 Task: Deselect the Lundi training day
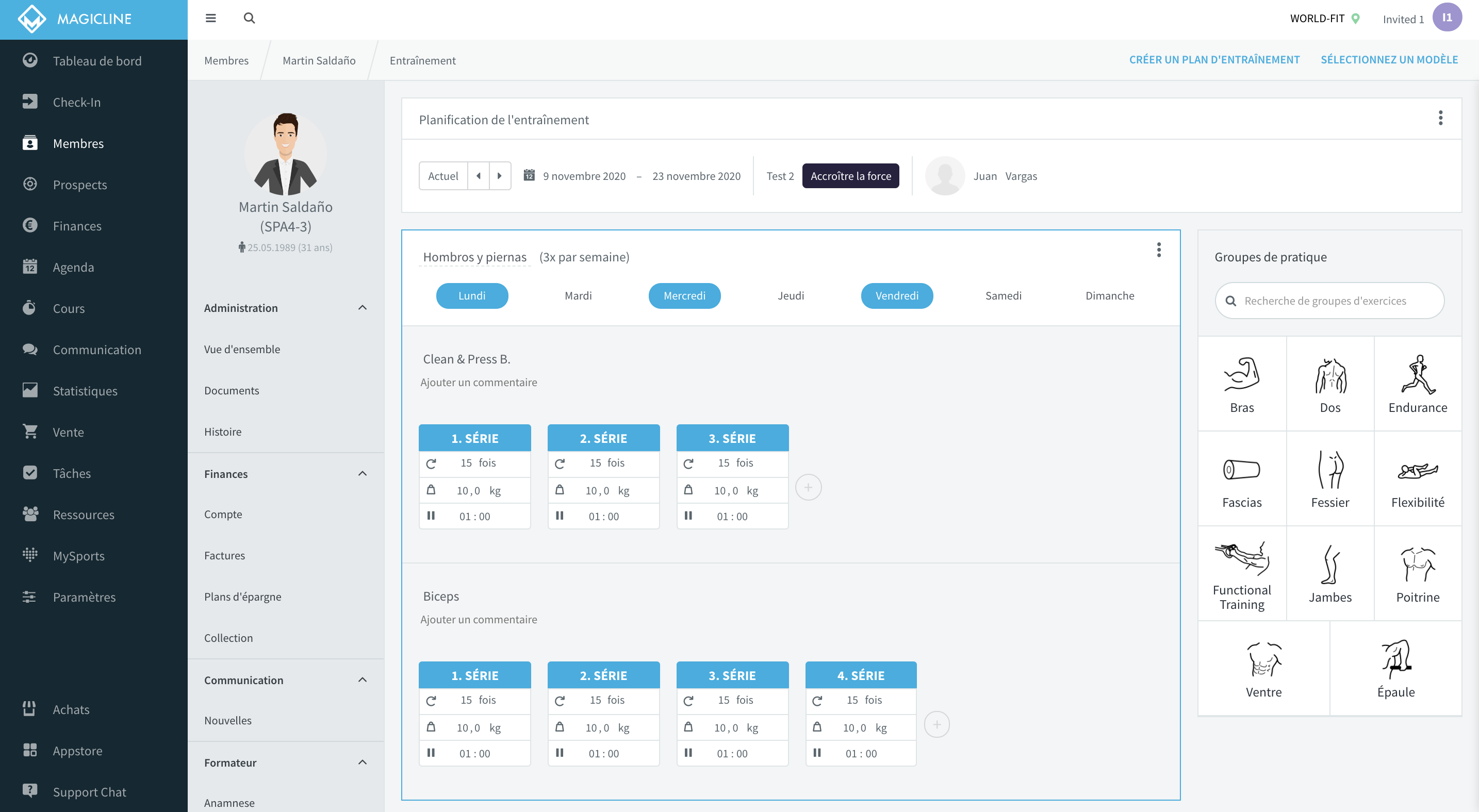pos(472,295)
